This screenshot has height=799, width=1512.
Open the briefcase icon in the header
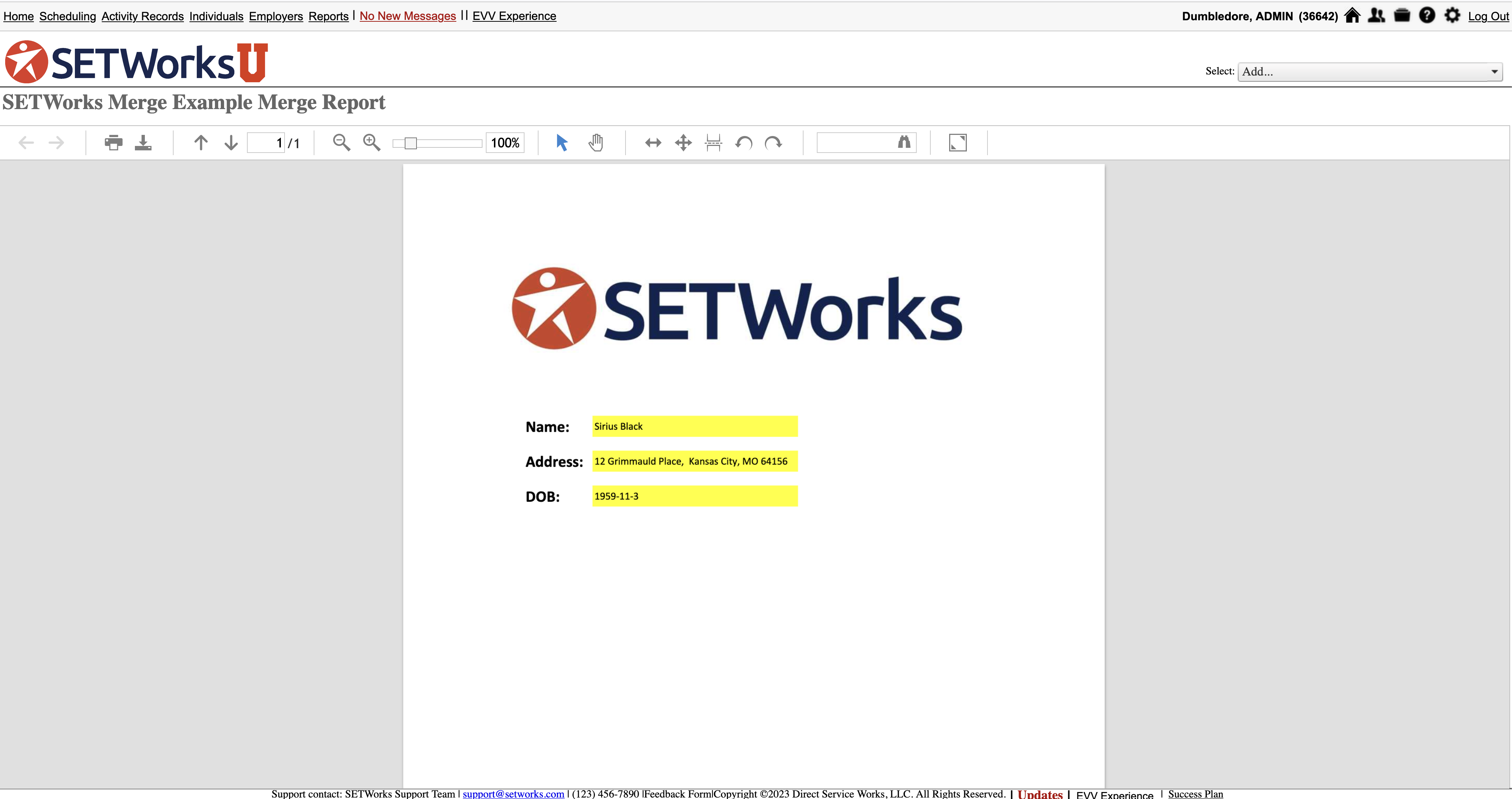pyautogui.click(x=1402, y=15)
